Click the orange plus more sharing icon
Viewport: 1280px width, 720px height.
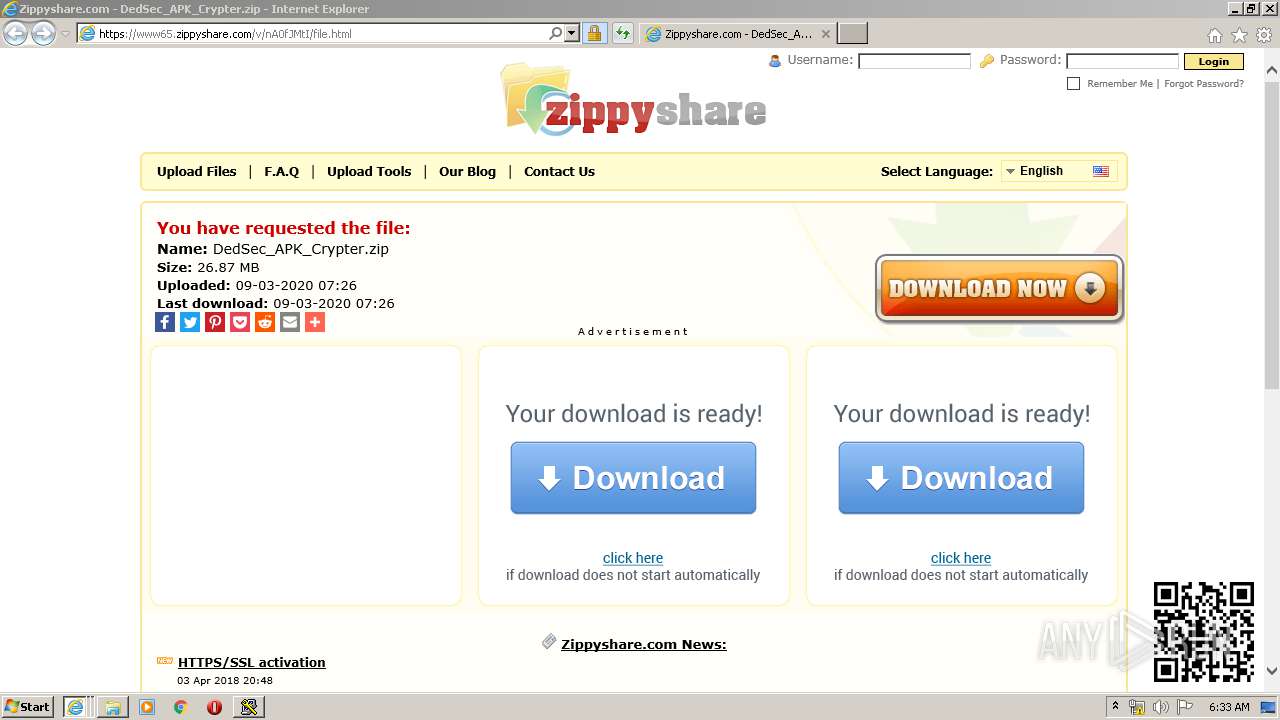click(x=315, y=322)
